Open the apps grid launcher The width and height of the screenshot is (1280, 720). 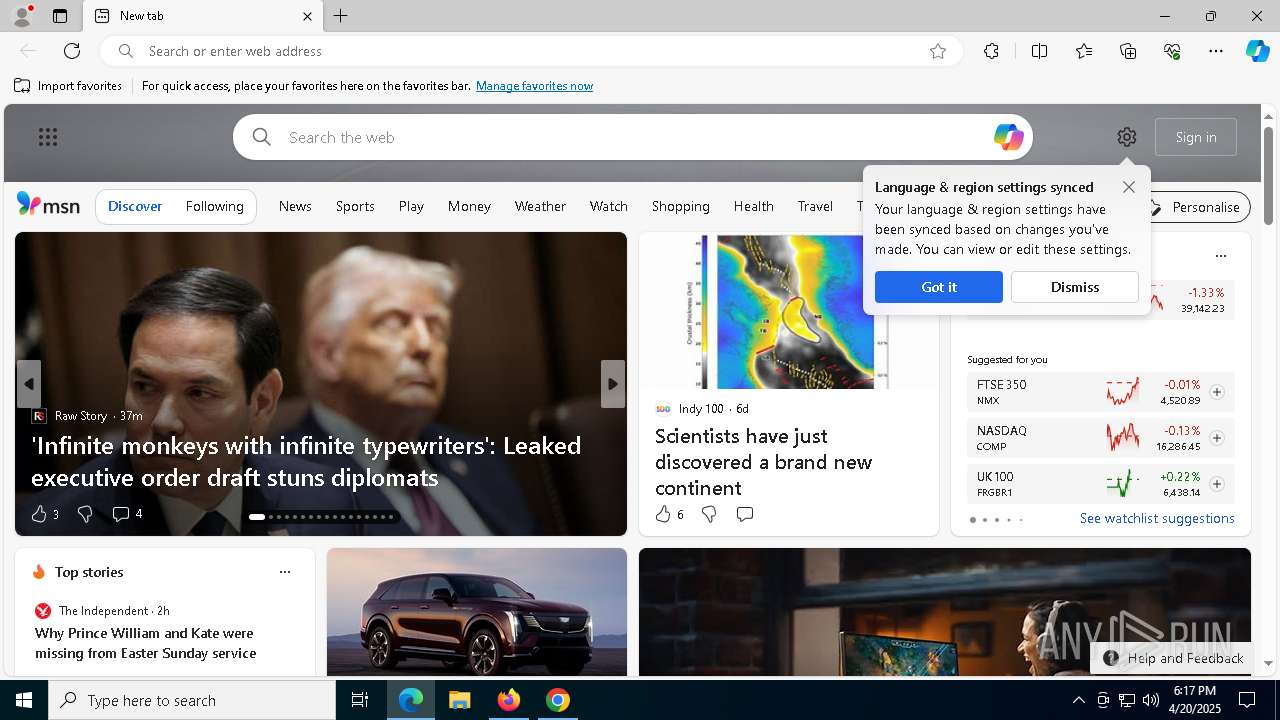[x=48, y=137]
